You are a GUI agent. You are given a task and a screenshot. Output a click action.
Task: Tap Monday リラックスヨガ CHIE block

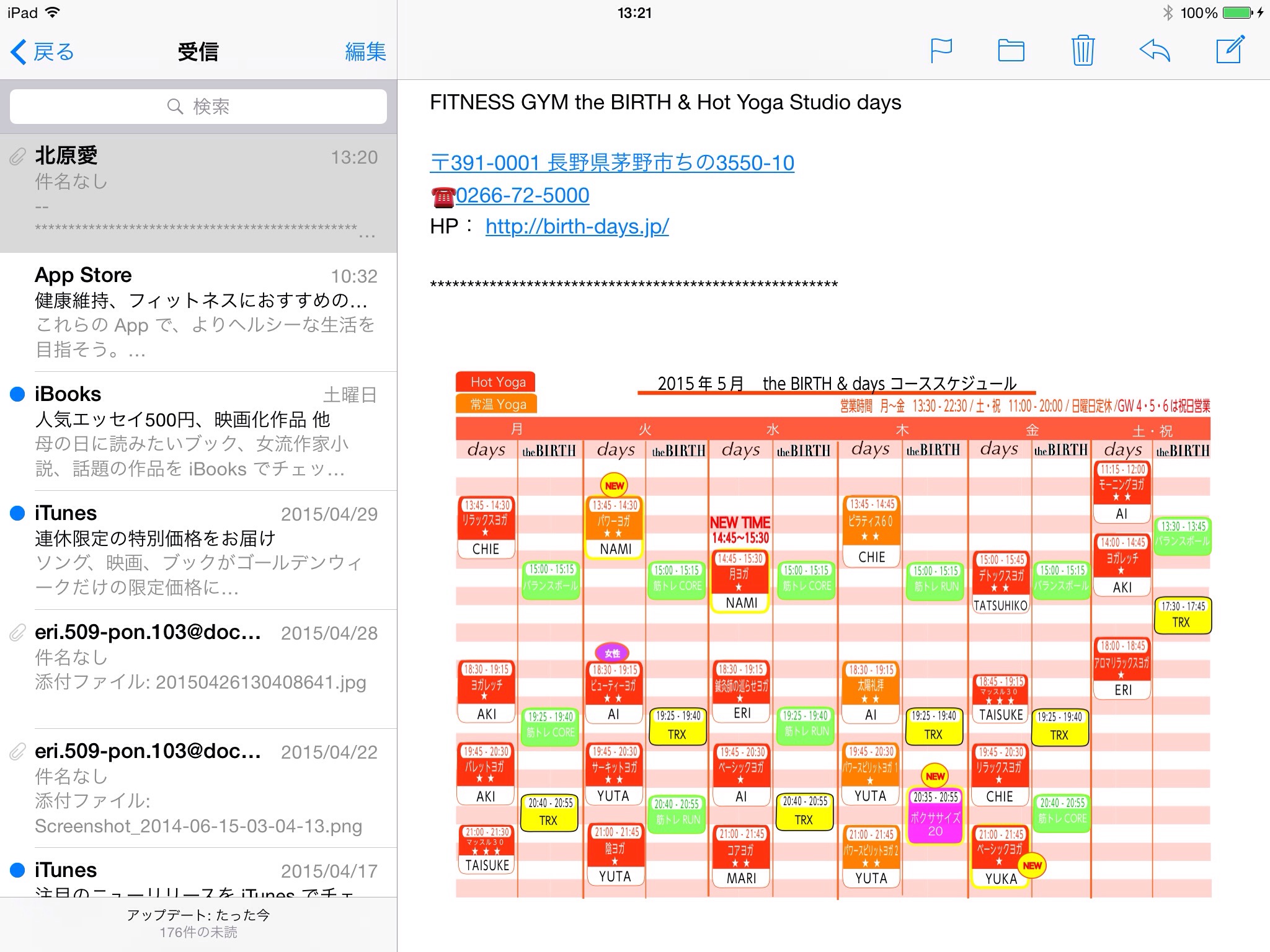click(x=486, y=527)
